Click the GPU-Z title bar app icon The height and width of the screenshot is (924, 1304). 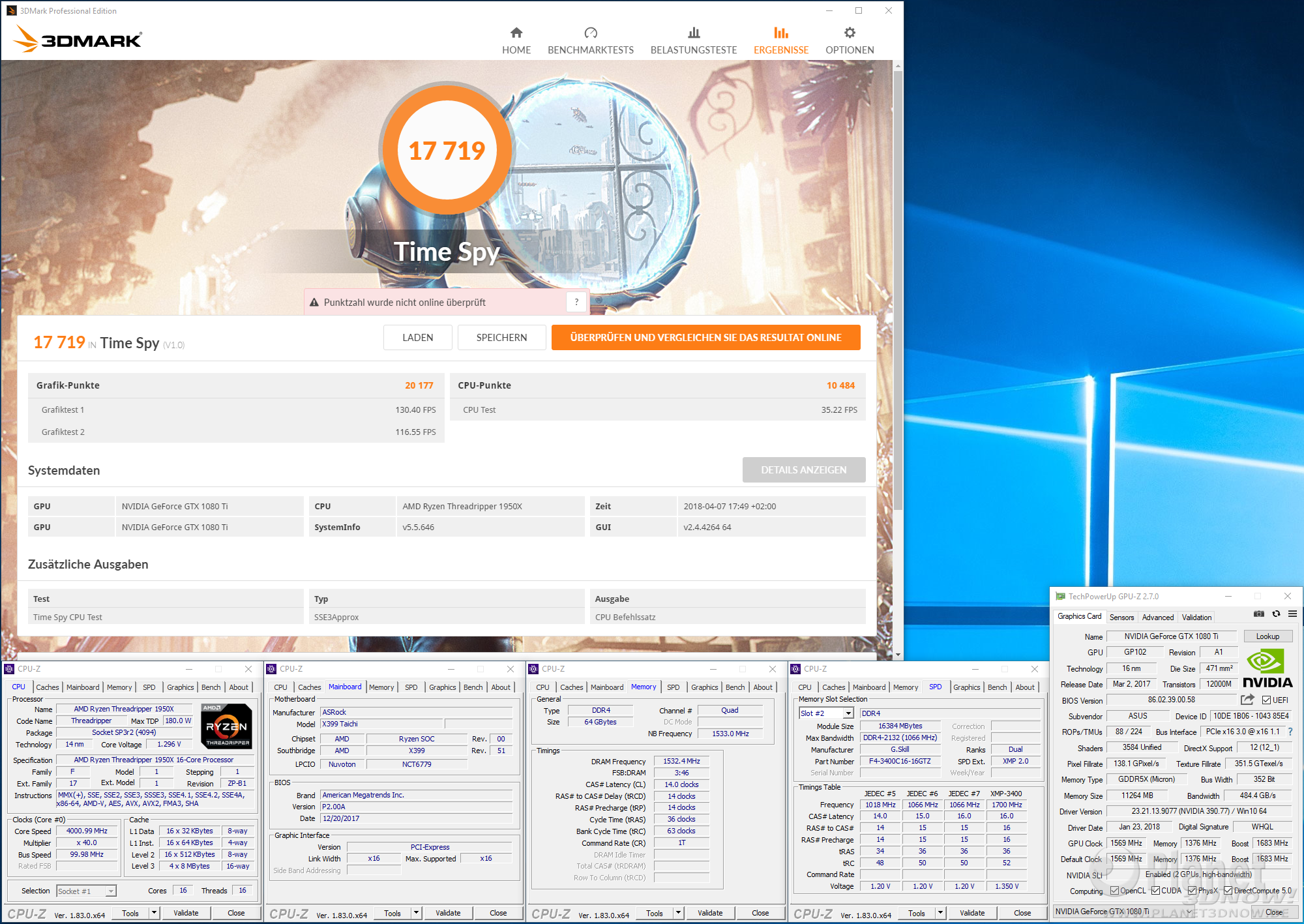pyautogui.click(x=1061, y=597)
